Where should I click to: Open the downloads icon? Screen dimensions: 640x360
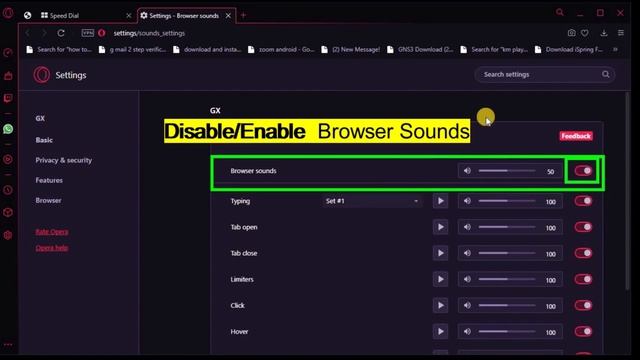(604, 33)
